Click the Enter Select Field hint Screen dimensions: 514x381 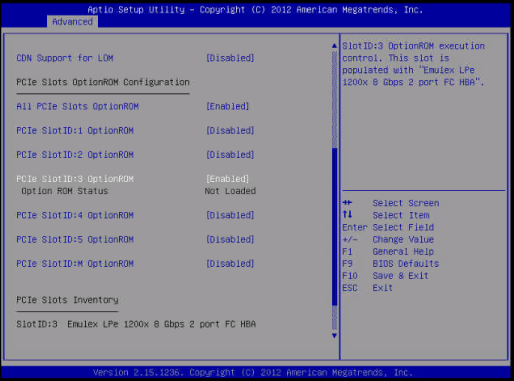tap(388, 227)
